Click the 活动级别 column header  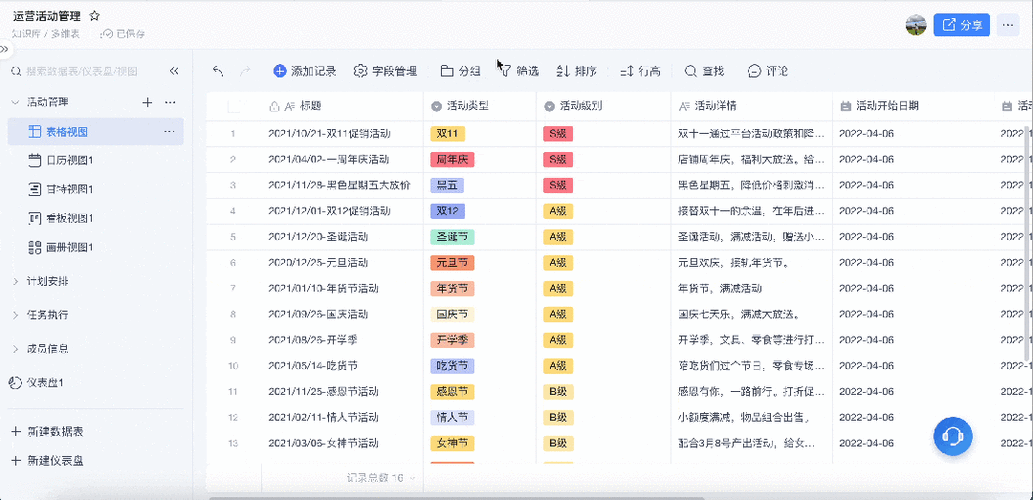coord(604,106)
